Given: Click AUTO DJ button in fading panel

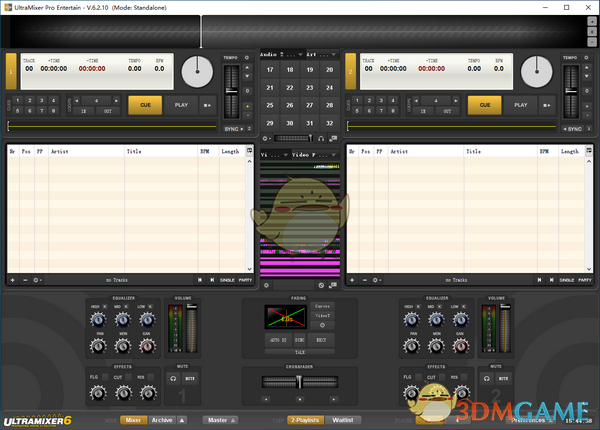Looking at the screenshot, I should point(278,340).
